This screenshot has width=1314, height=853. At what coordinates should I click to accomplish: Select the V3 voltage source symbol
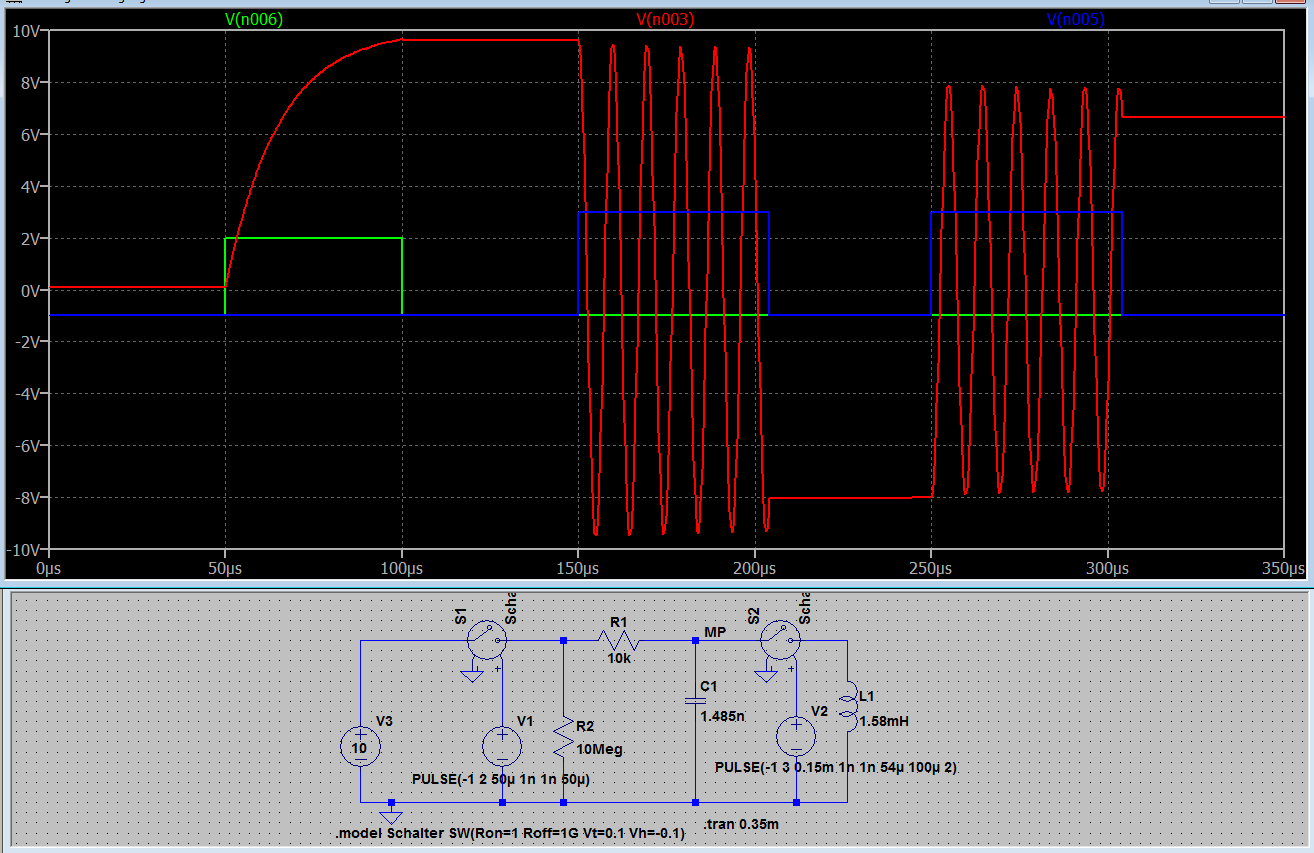click(360, 746)
